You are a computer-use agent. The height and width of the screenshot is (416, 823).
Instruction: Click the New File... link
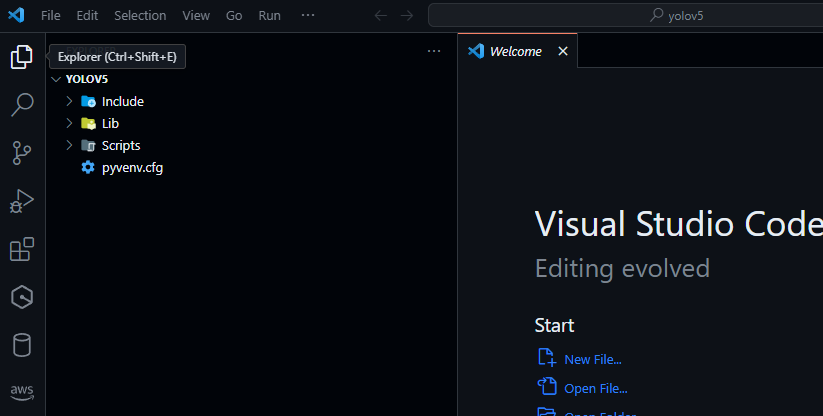pyautogui.click(x=593, y=359)
